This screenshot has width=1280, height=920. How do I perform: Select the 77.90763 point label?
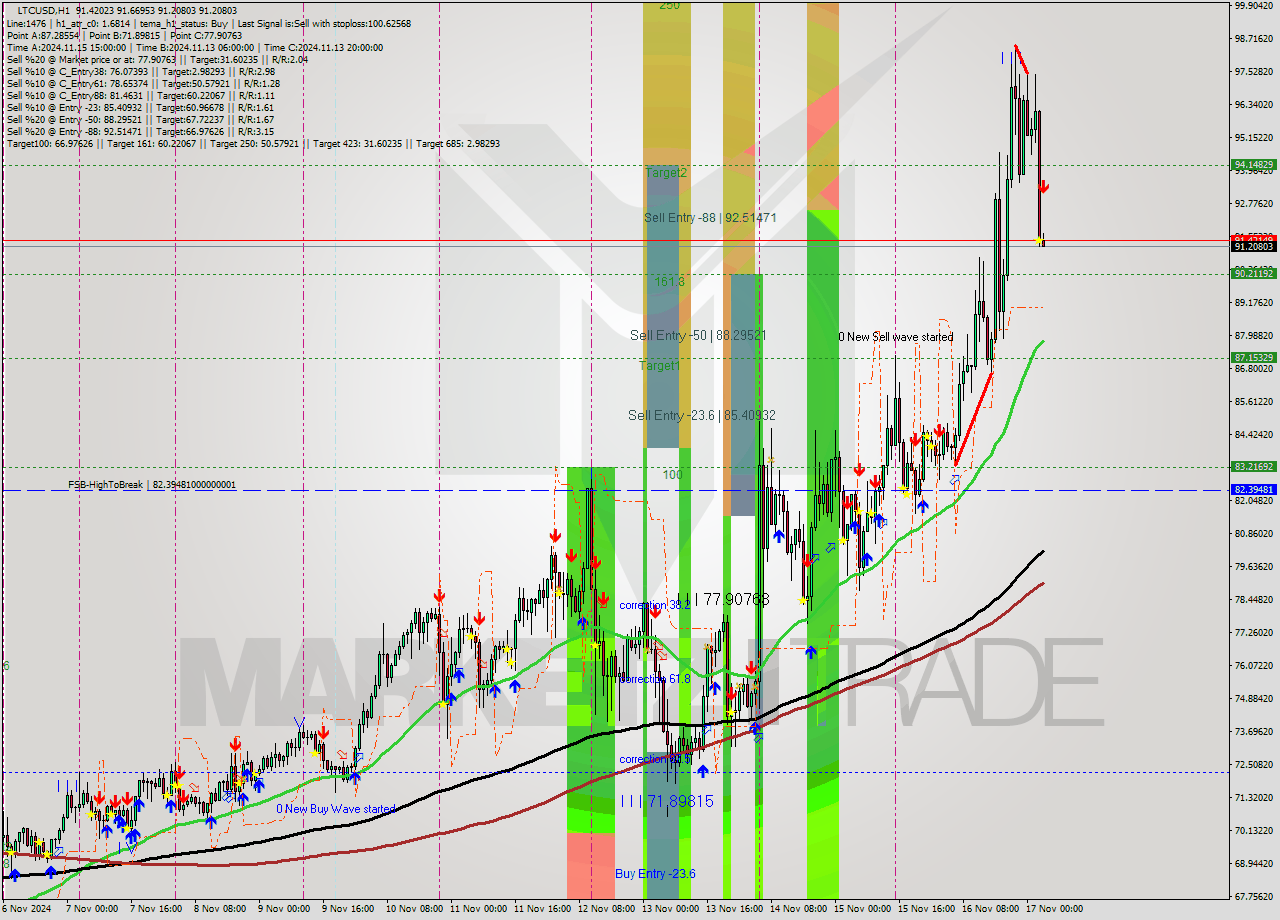tap(726, 599)
